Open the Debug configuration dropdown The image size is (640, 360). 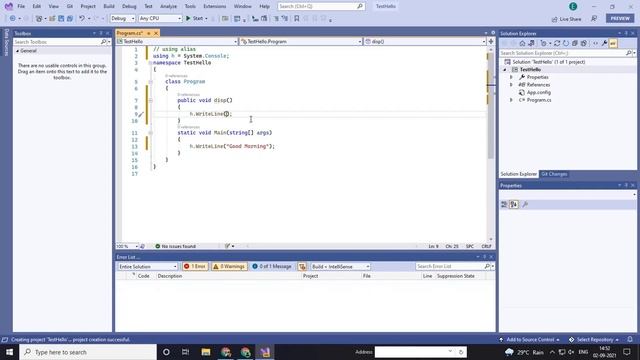122,18
